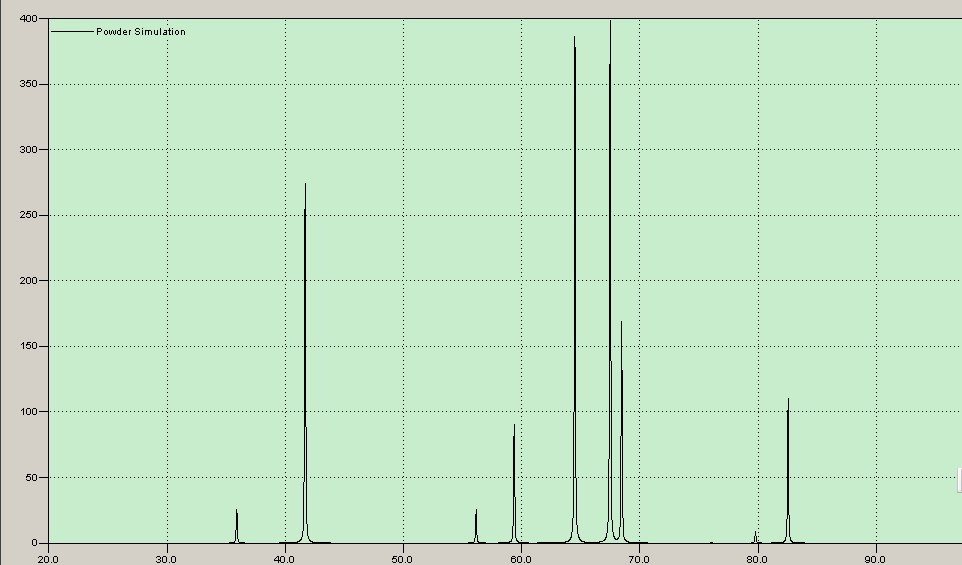Image resolution: width=962 pixels, height=565 pixels.
Task: Pick the tallest diffraction peak reaching 400
Action: click(610, 282)
